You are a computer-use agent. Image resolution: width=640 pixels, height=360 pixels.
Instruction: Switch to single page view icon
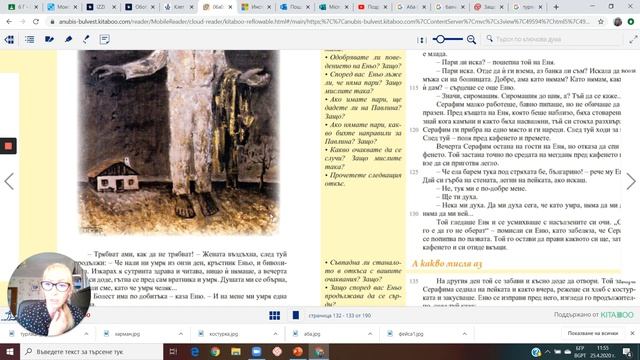[x=296, y=315]
